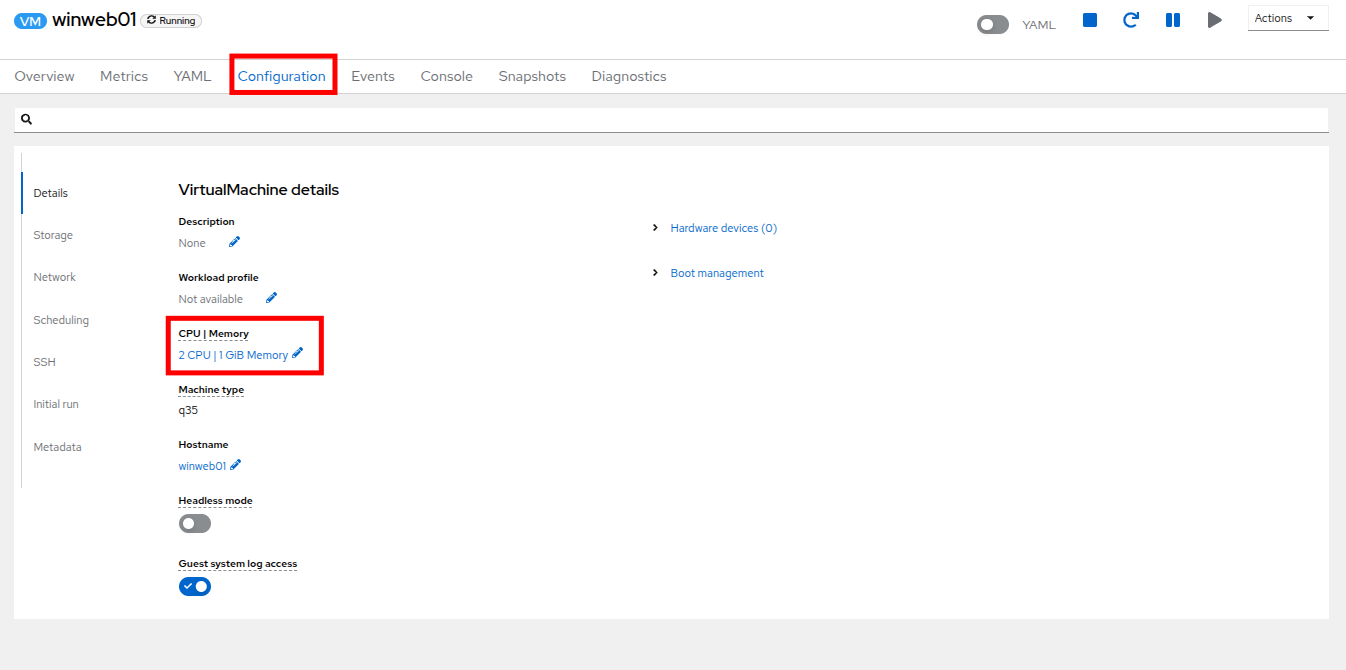Expand the Hardware devices (0) section

pyautogui.click(x=723, y=228)
